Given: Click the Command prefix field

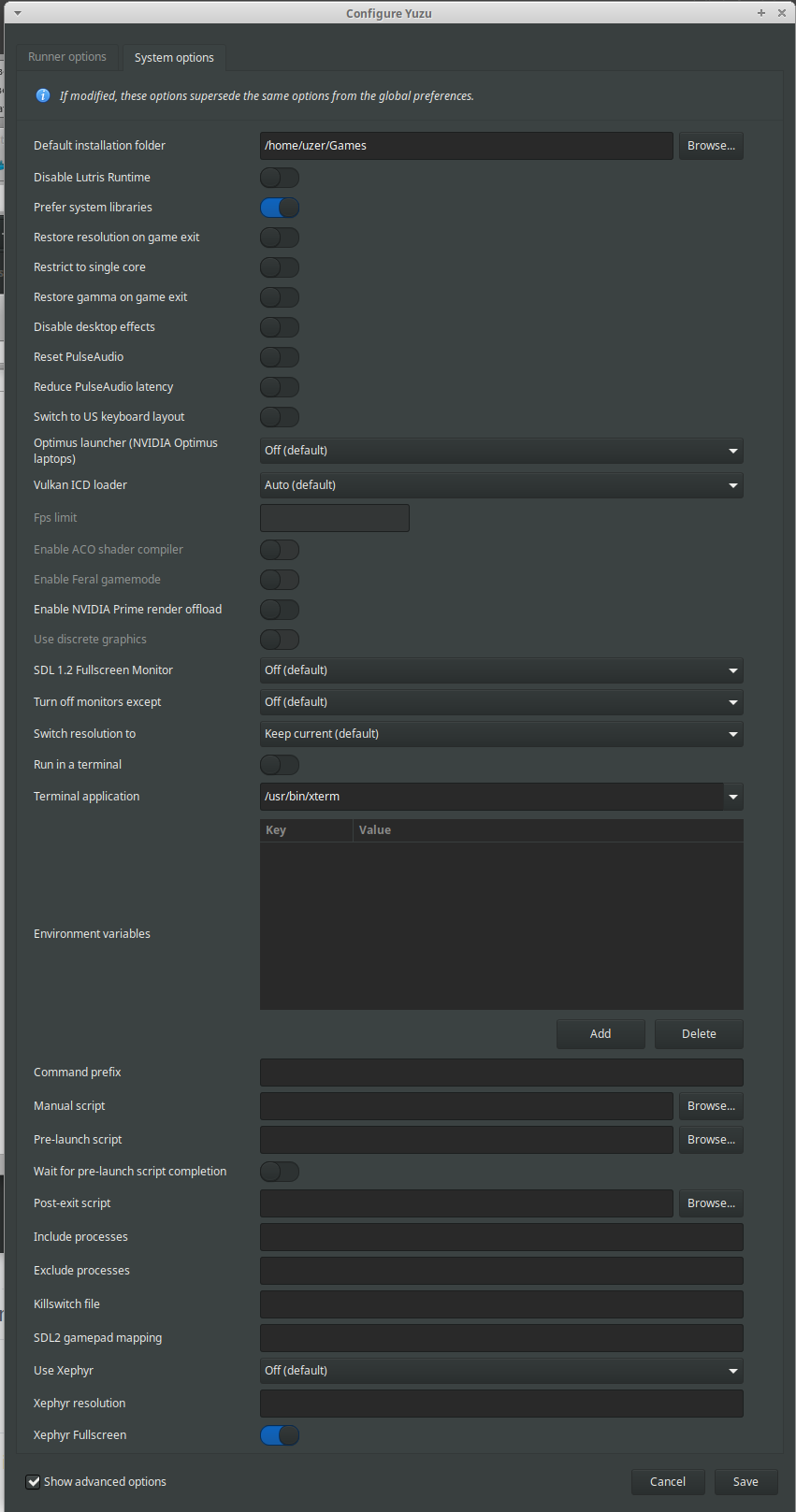Looking at the screenshot, I should [501, 1073].
